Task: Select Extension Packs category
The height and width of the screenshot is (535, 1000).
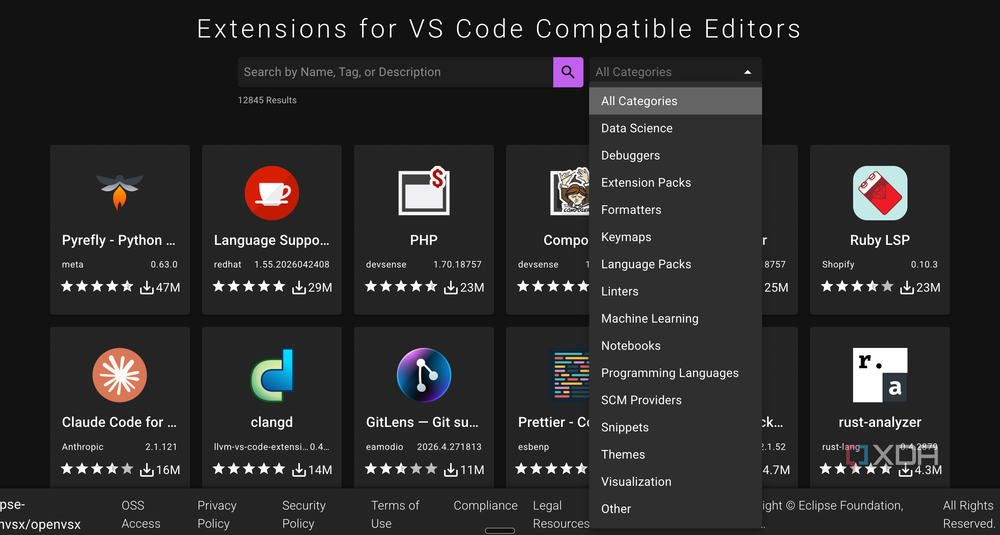Action: click(675, 182)
